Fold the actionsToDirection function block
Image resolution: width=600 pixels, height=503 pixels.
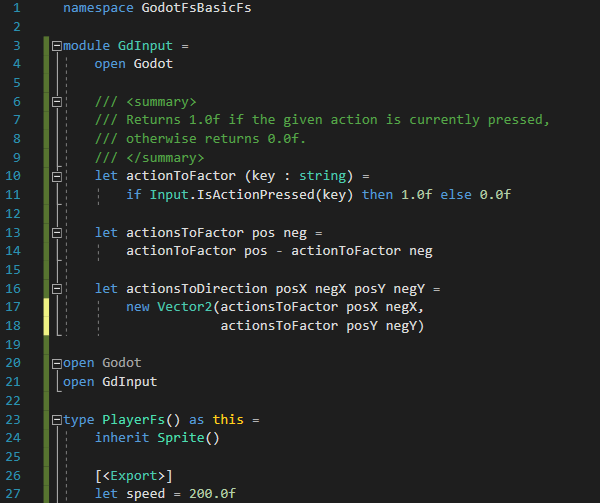coord(56,288)
